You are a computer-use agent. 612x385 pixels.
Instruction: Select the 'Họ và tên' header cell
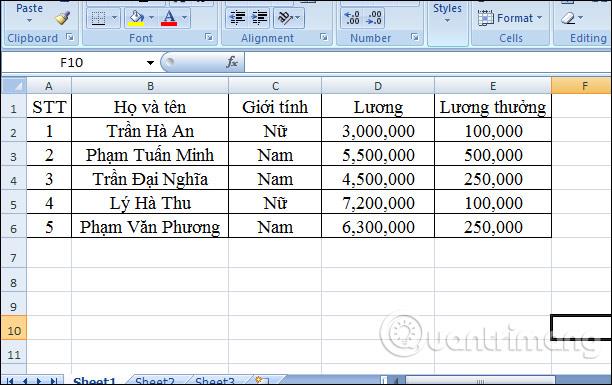(x=150, y=106)
